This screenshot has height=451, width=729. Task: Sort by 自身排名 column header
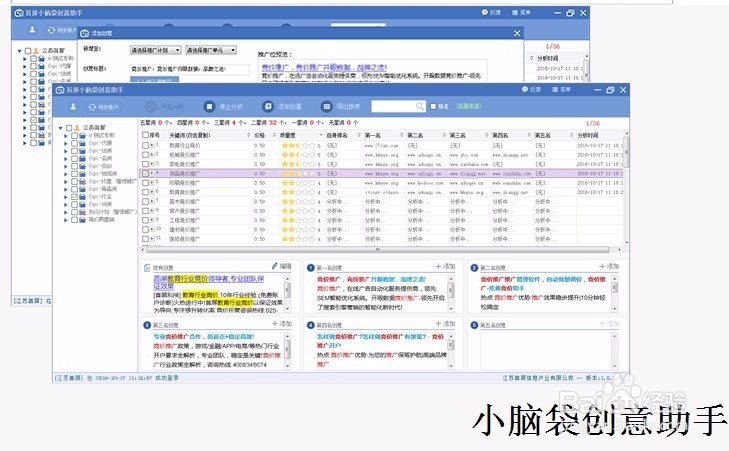[337, 135]
